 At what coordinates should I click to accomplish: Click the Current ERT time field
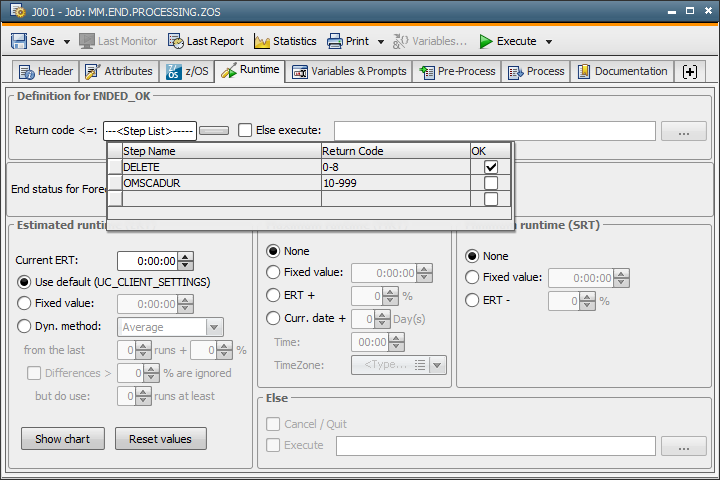tap(147, 261)
